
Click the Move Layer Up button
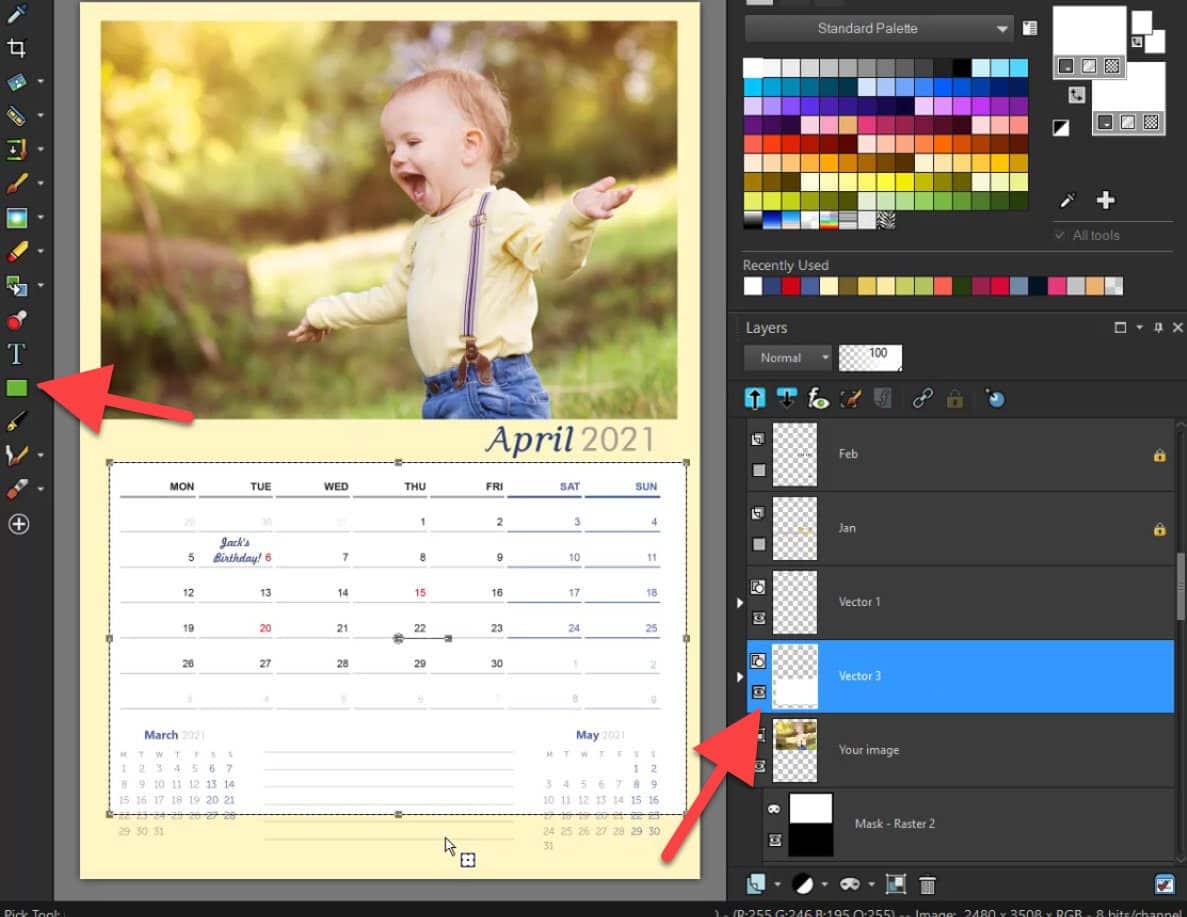click(x=756, y=399)
